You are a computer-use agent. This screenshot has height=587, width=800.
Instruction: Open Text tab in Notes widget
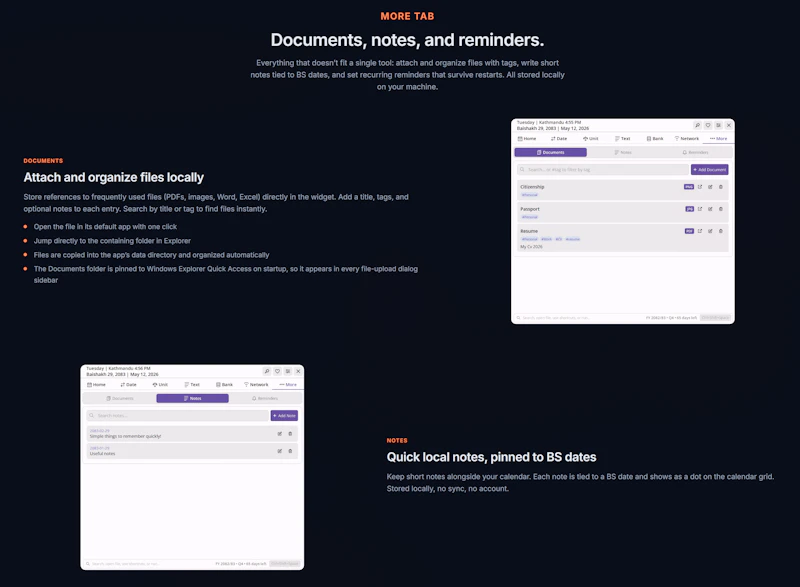[x=192, y=385]
